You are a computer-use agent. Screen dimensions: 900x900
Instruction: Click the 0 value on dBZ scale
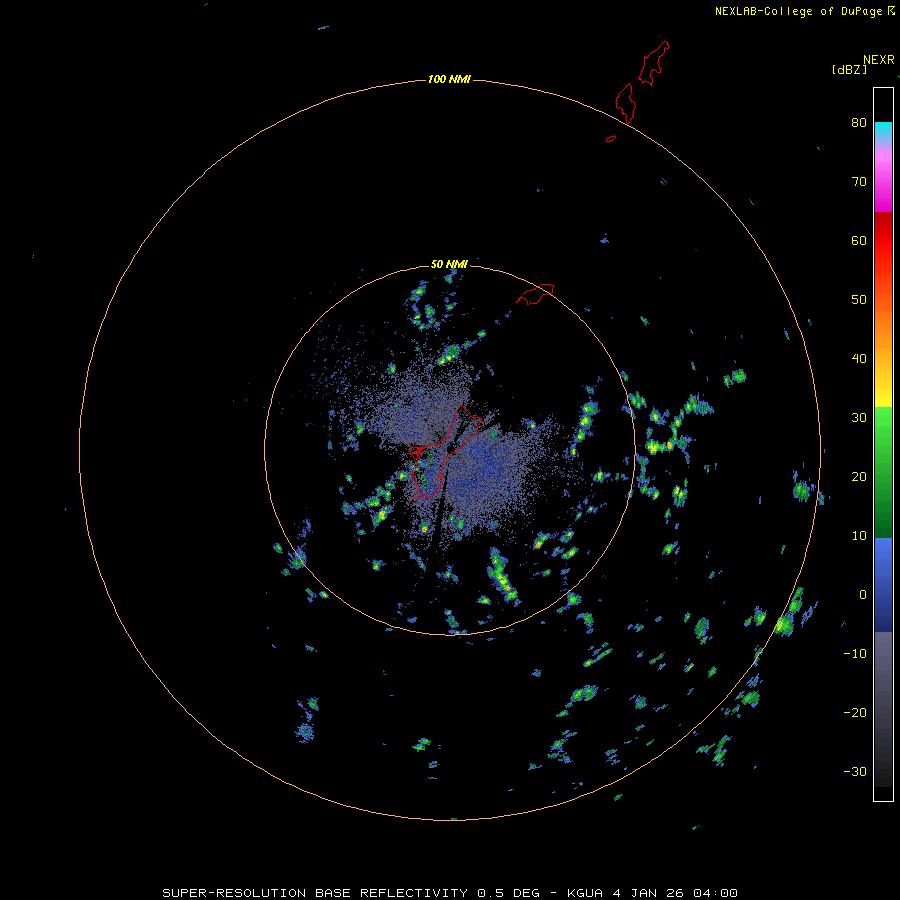(x=863, y=595)
